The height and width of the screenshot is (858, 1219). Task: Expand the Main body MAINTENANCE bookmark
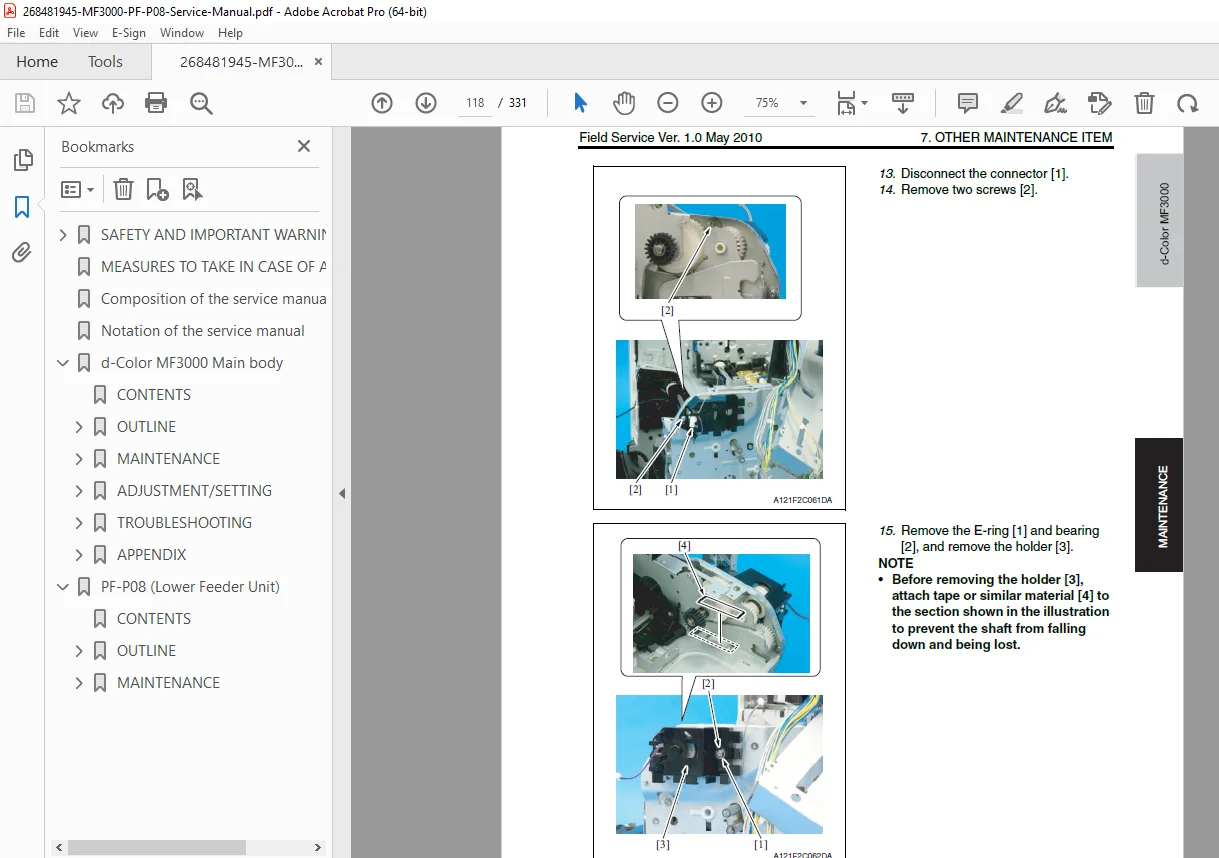pyautogui.click(x=79, y=459)
